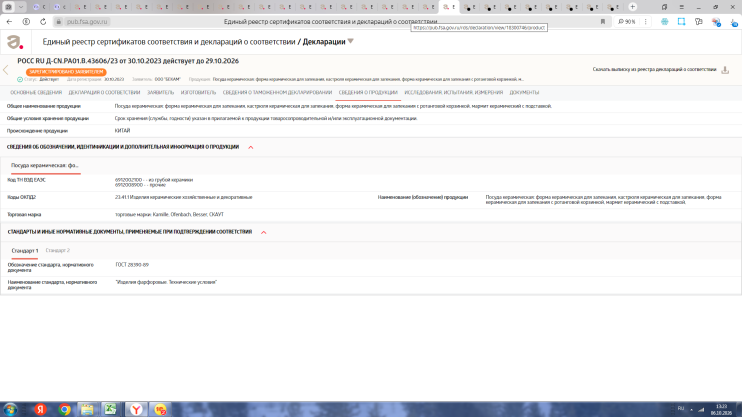Expand the Декларации dropdown triangle

pos(351,41)
